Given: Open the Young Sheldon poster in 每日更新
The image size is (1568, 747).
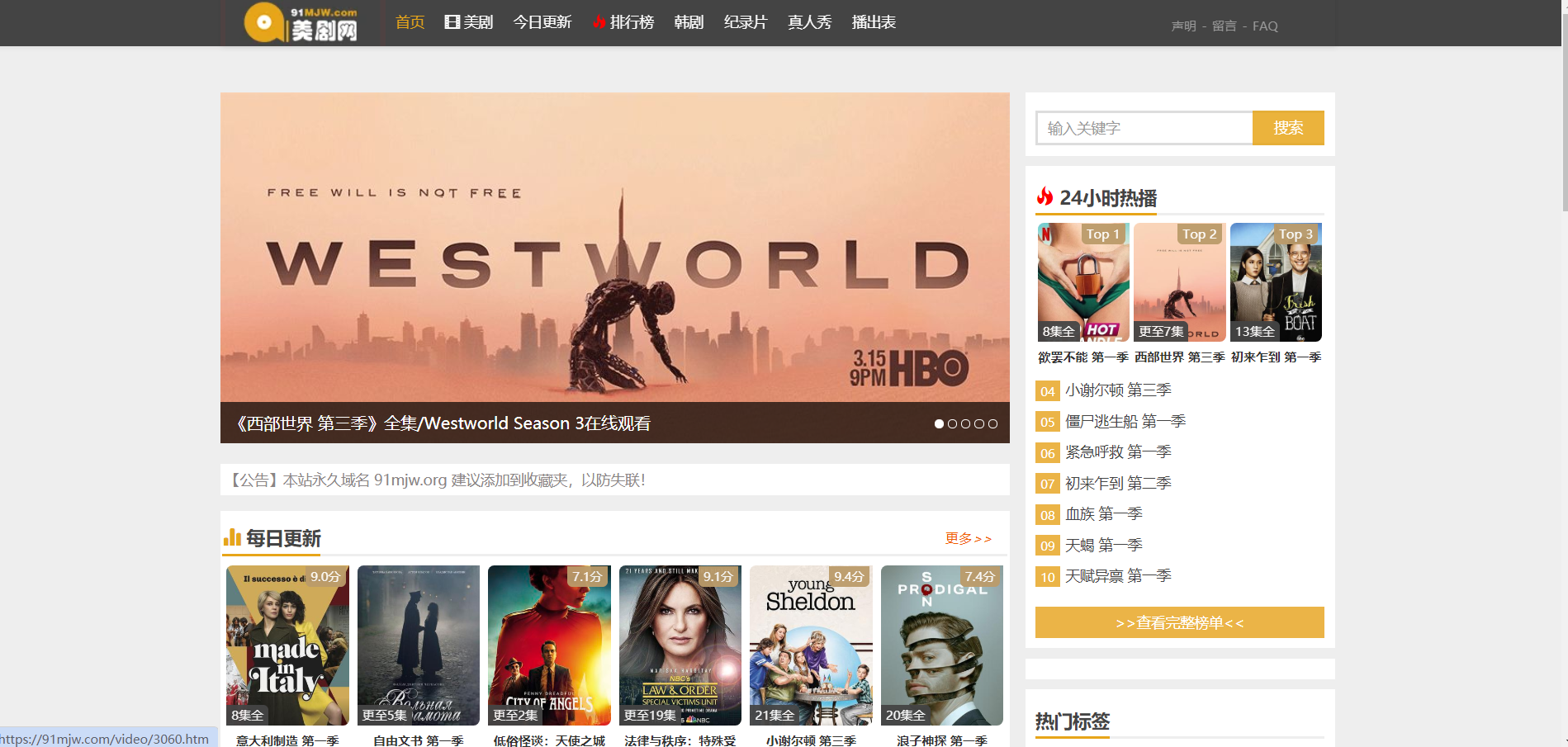Looking at the screenshot, I should [x=811, y=645].
